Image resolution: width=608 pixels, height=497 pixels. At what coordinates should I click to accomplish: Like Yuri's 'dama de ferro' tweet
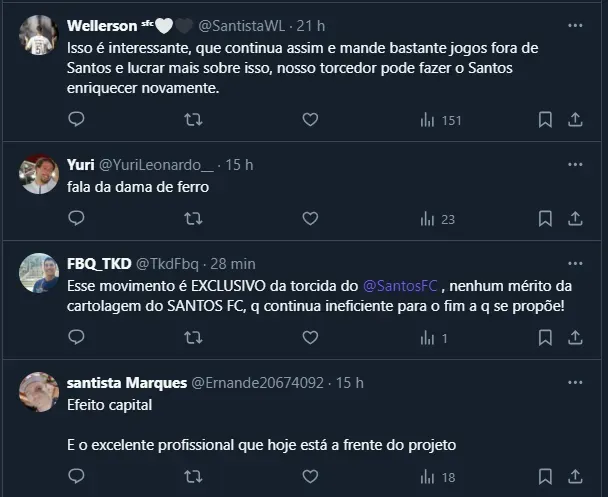click(x=310, y=219)
